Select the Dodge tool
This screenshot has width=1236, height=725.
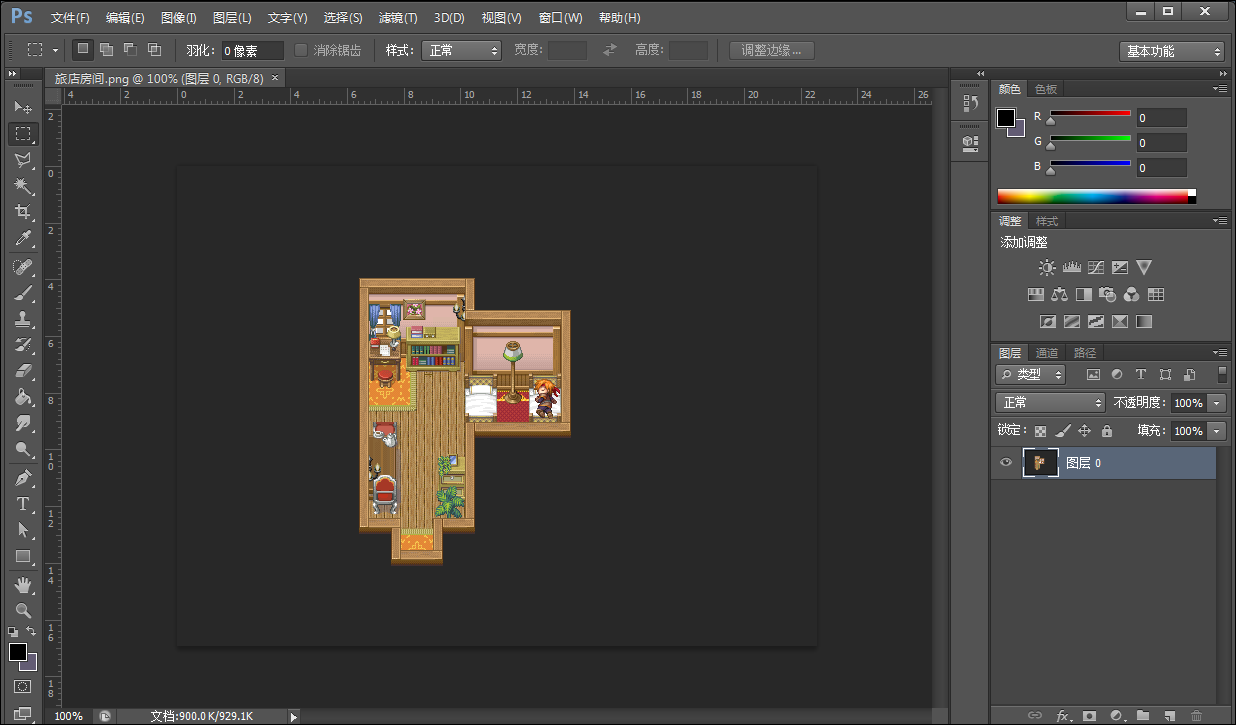click(x=23, y=449)
